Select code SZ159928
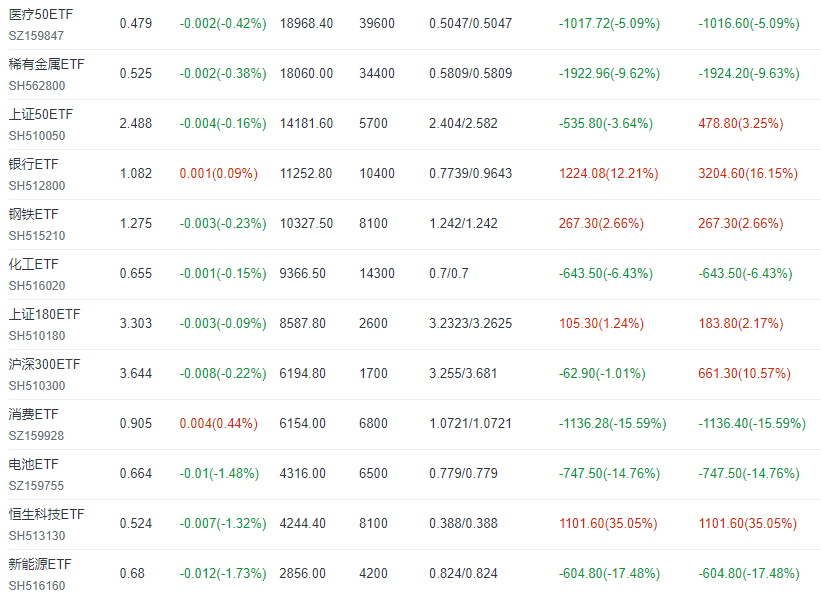Image resolution: width=821 pixels, height=598 pixels. [x=36, y=436]
